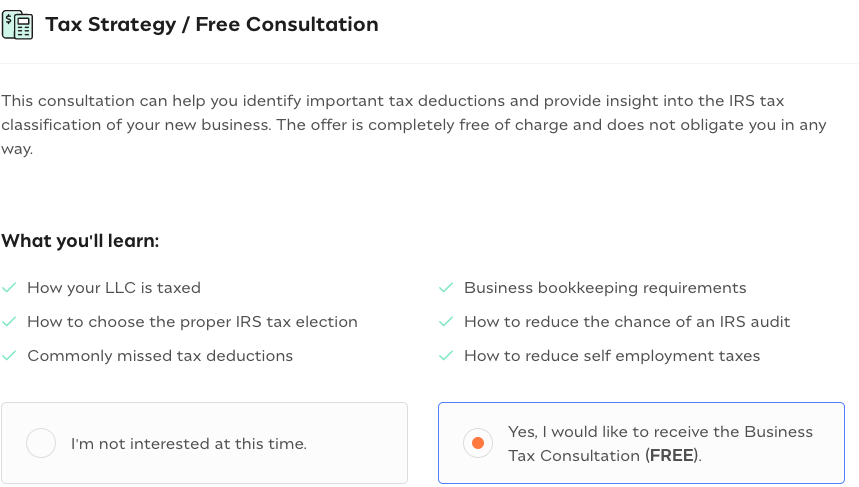Click the bold 'FREE' text in option

click(672, 456)
